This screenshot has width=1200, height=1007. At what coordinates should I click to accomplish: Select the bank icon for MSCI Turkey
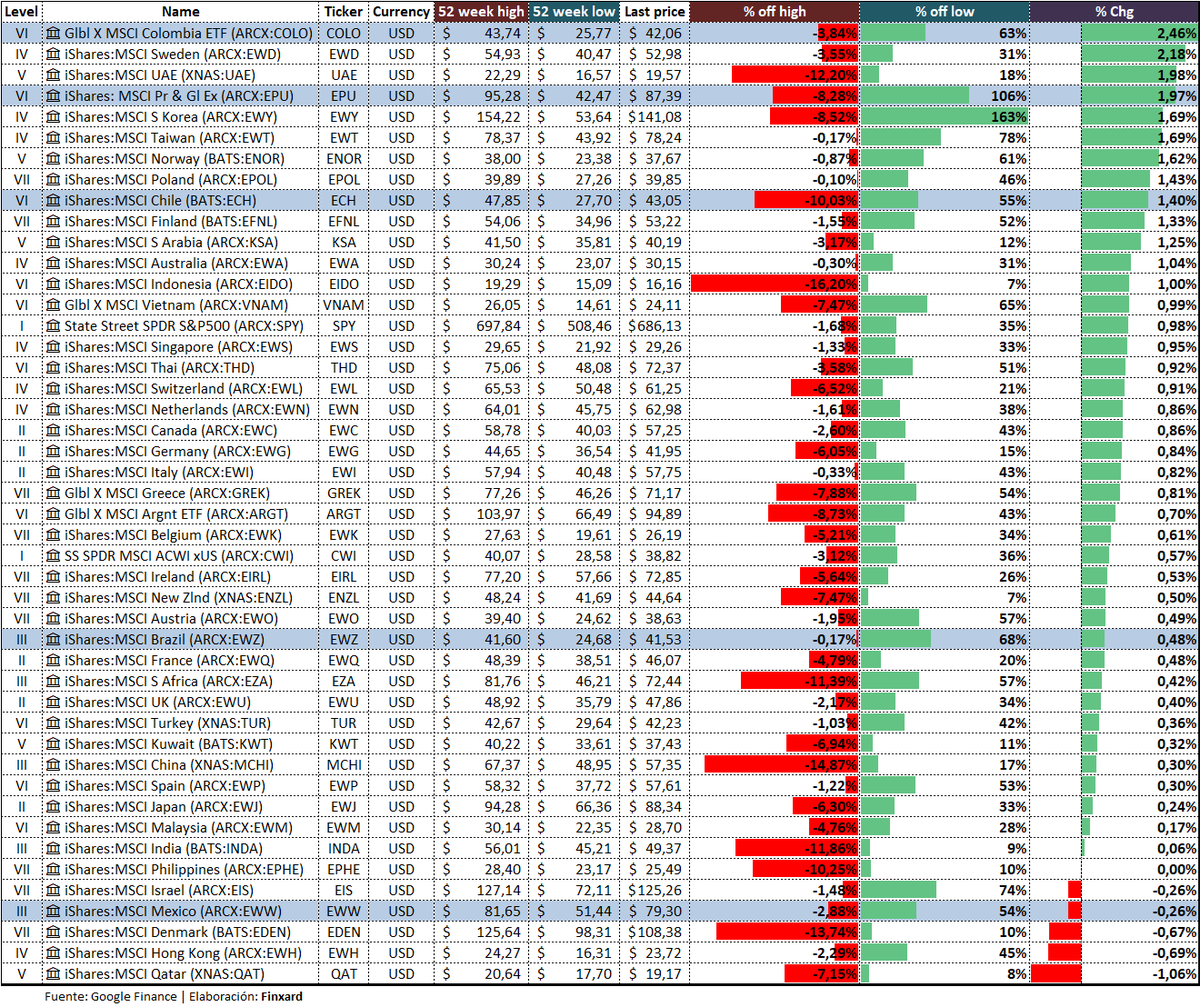click(53, 723)
